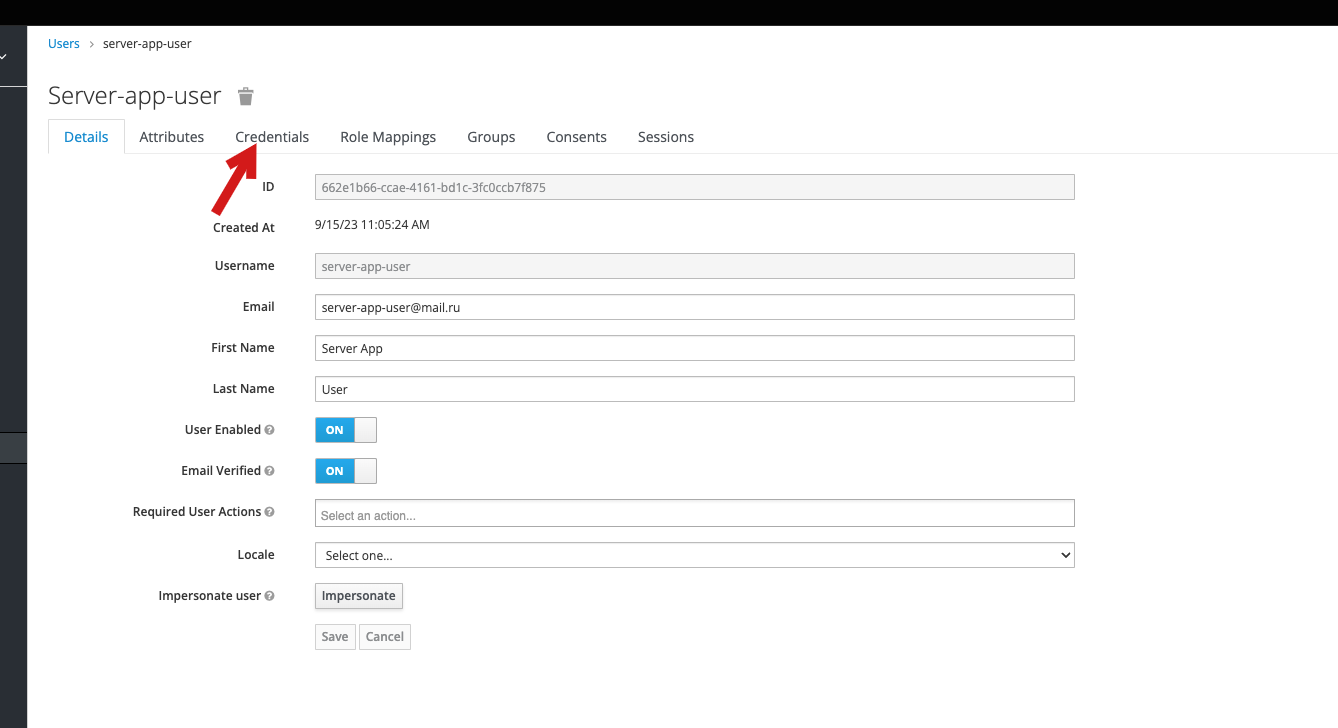Open the Locale dropdown
The width and height of the screenshot is (1338, 728).
pyautogui.click(x=694, y=555)
